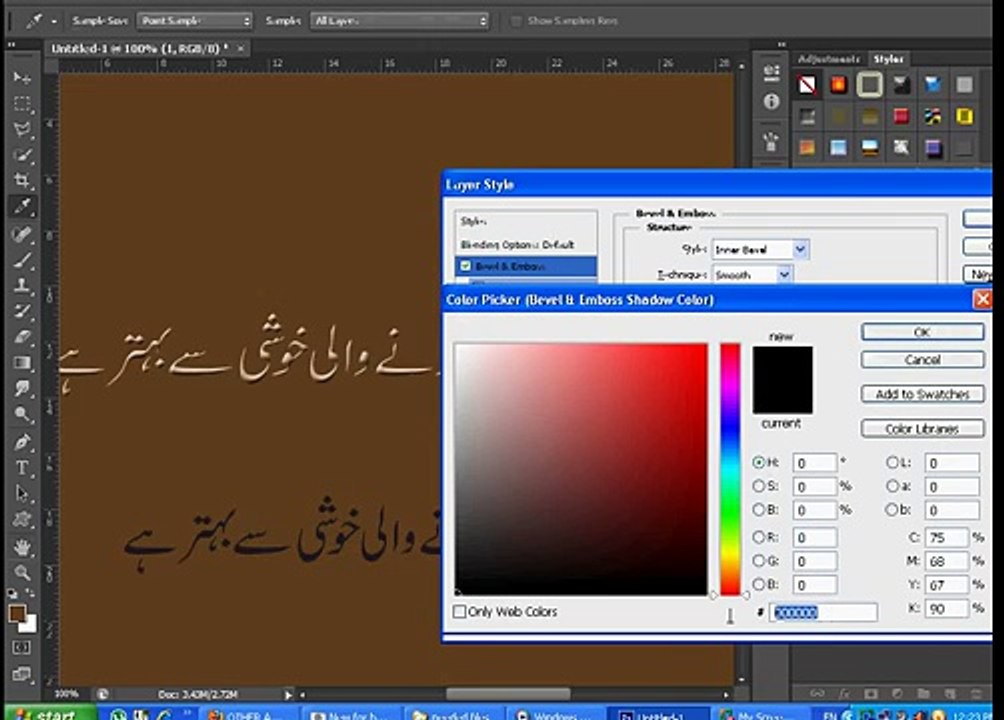Screen dimensions: 1004x720
Task: Select the Quick Selection tool
Action: coord(22,155)
